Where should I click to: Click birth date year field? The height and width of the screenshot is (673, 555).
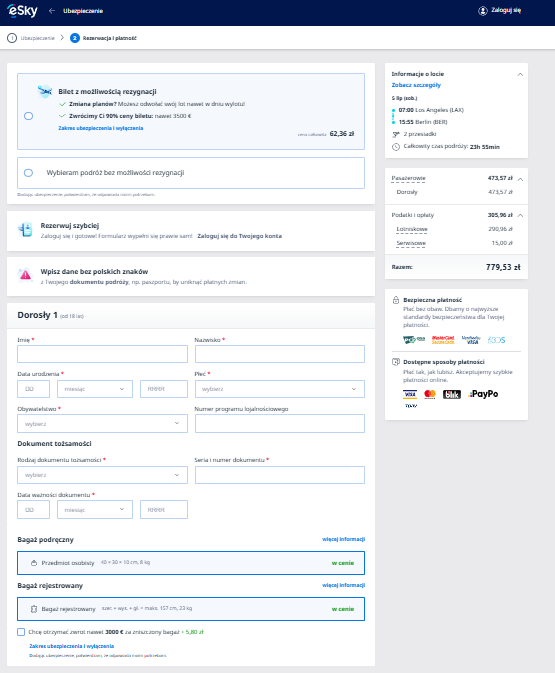[x=164, y=389]
